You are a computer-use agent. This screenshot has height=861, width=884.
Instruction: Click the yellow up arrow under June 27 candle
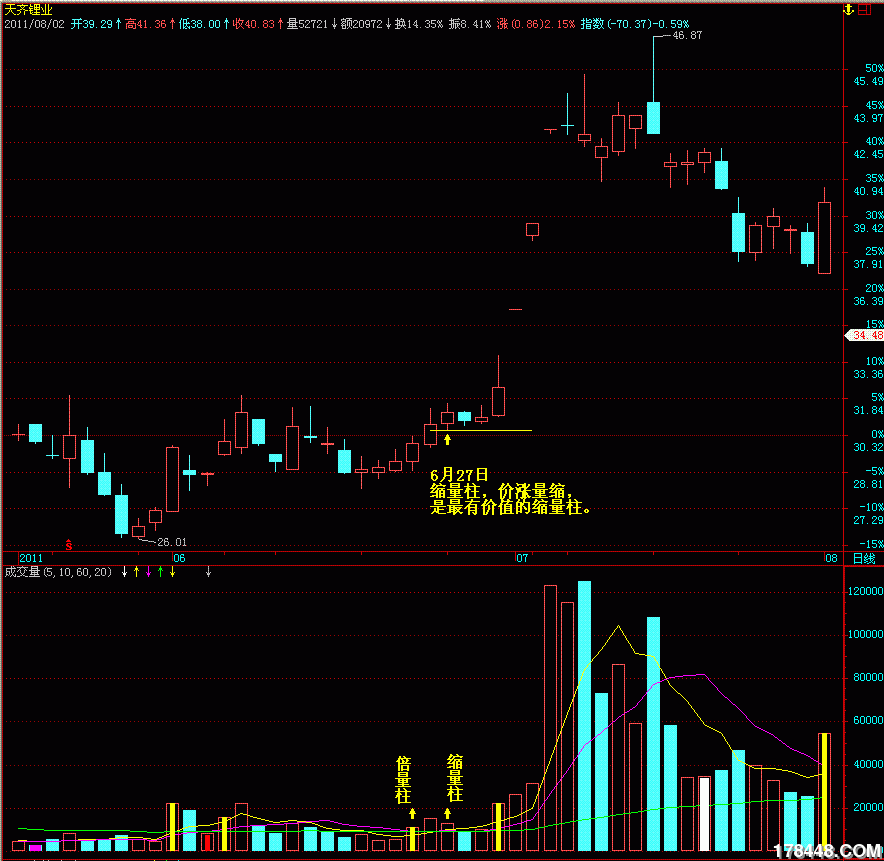[448, 438]
